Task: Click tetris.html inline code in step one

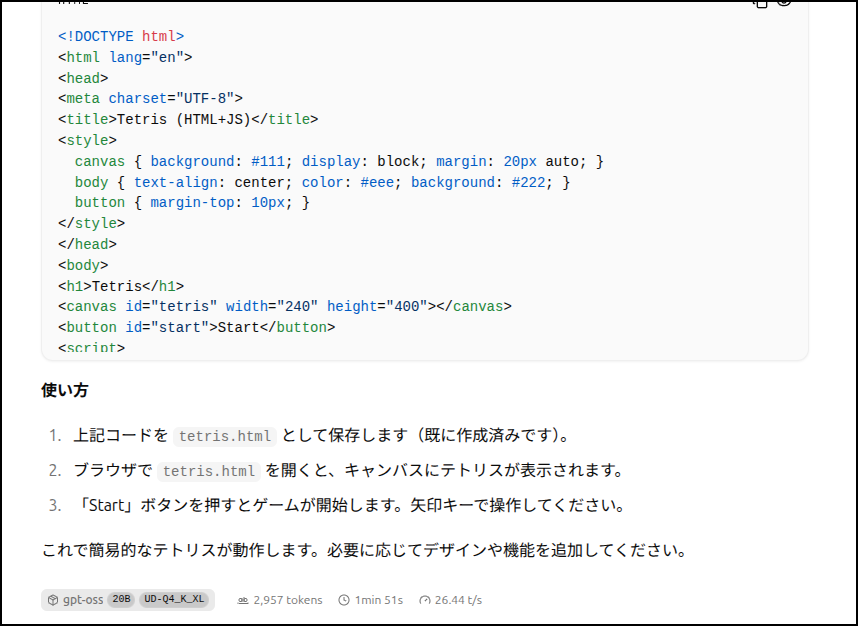Action: pos(225,436)
